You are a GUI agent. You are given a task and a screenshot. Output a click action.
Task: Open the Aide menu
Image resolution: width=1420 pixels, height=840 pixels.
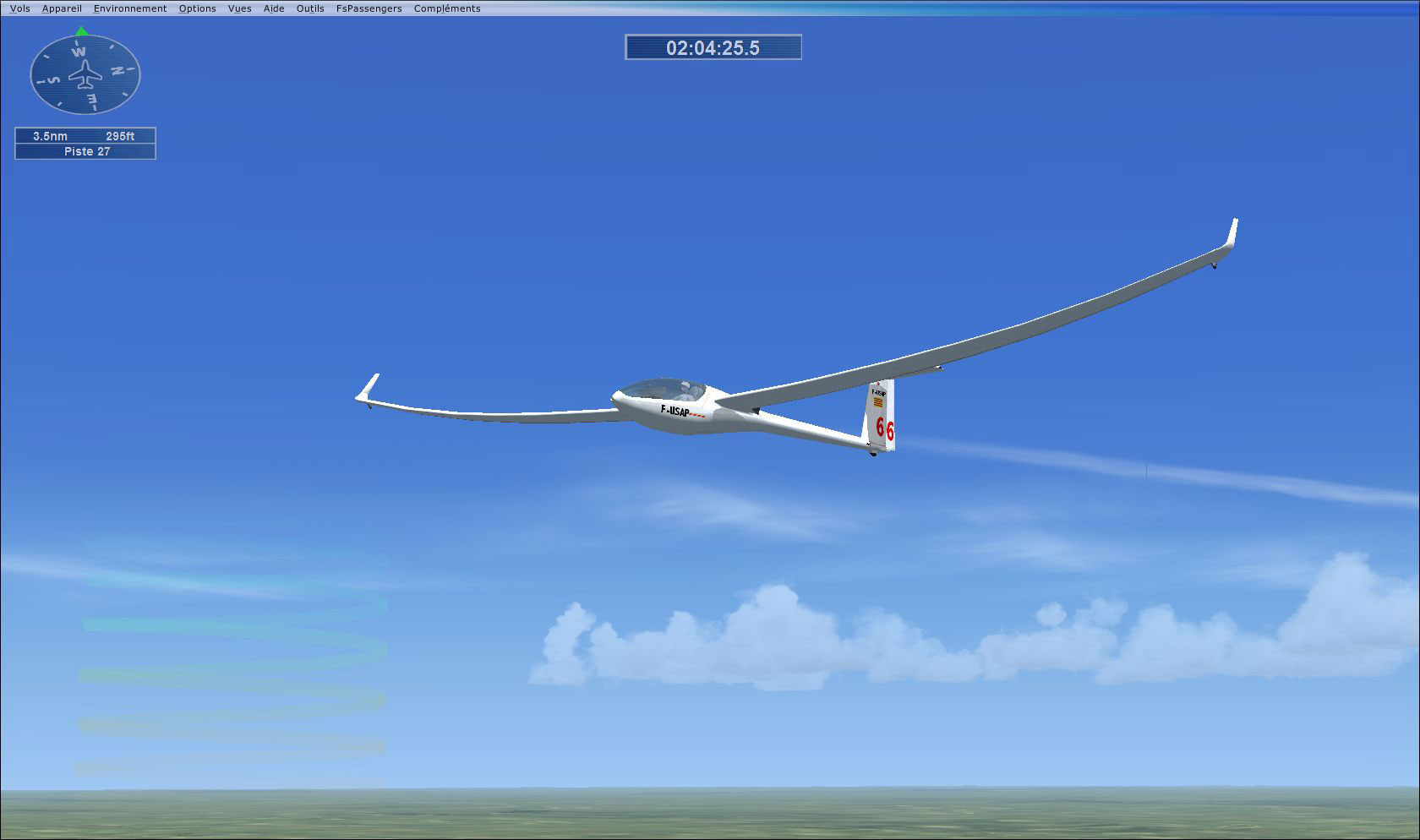click(272, 8)
